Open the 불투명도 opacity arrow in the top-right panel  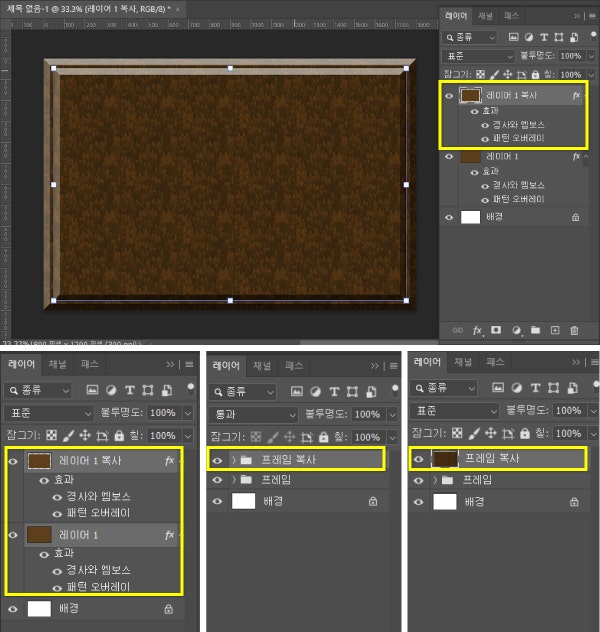(x=591, y=56)
